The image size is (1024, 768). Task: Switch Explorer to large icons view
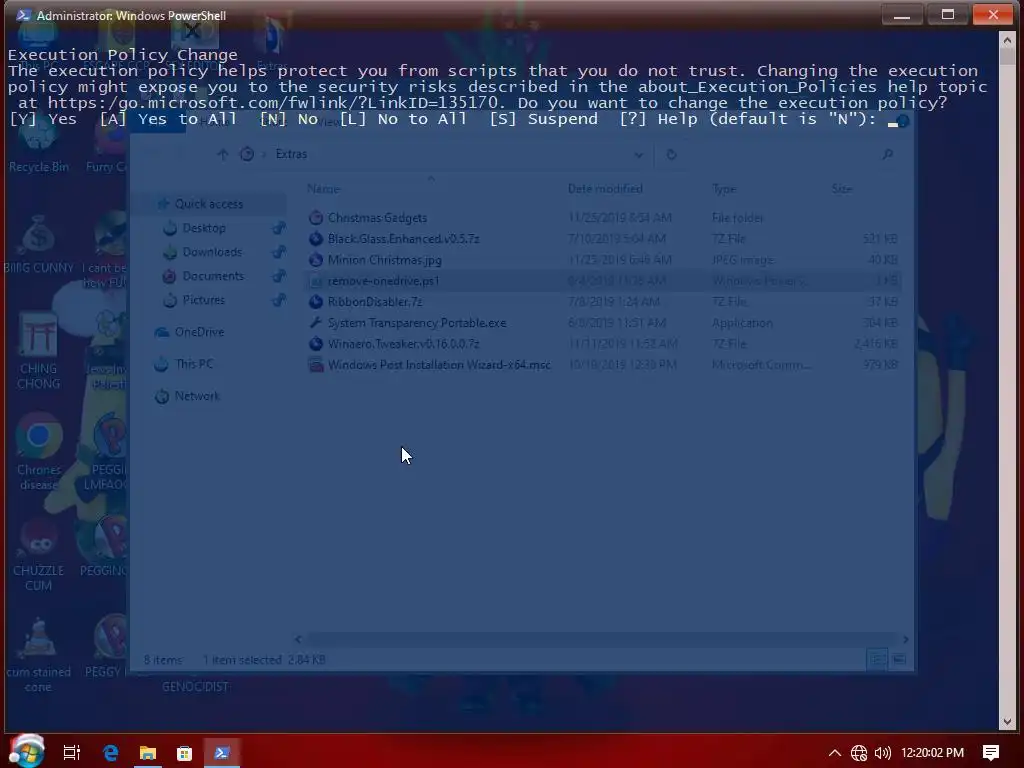899,660
